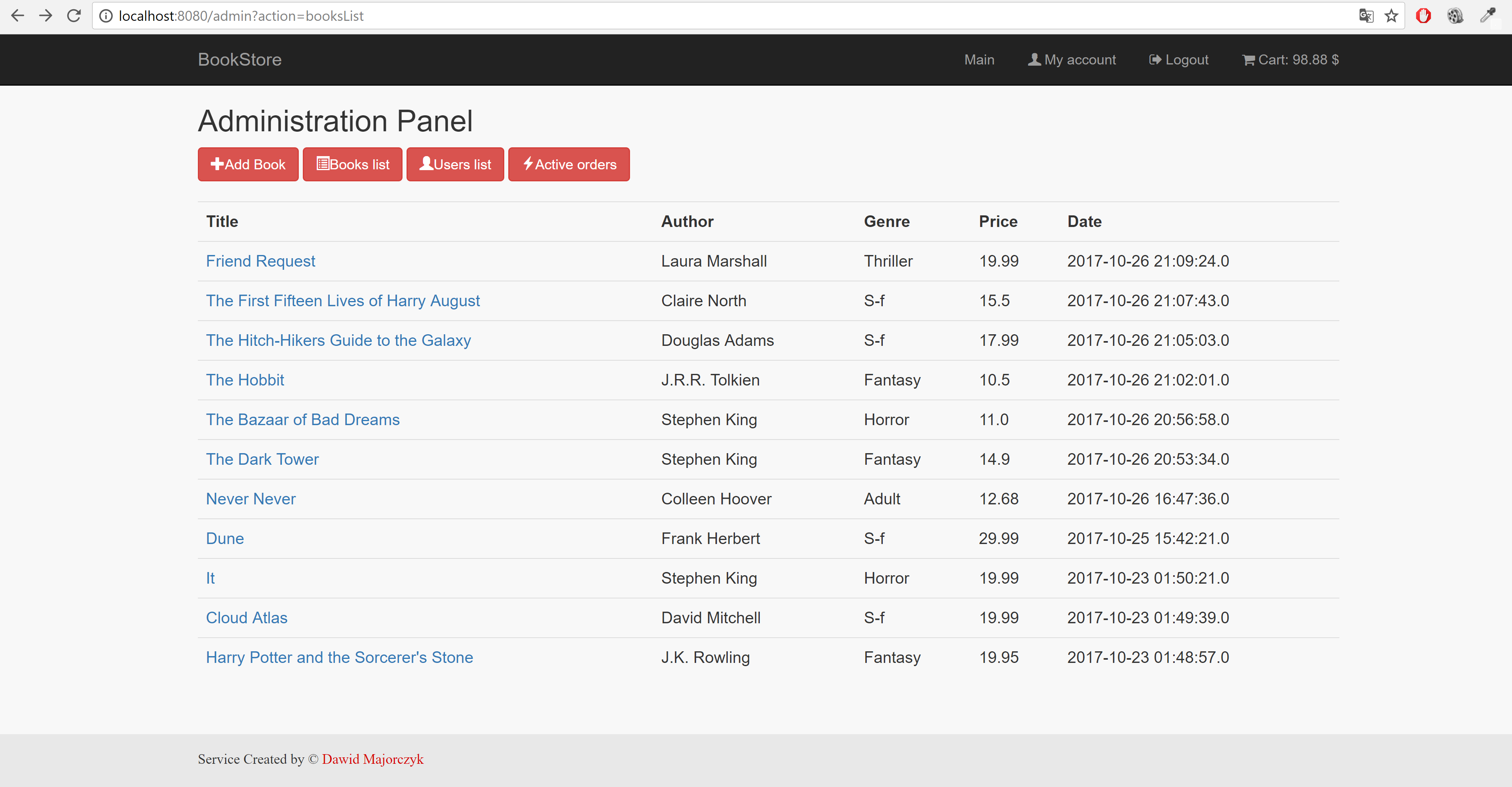The height and width of the screenshot is (787, 1512).
Task: Open Google Translate from the address bar icon
Action: [1367, 16]
